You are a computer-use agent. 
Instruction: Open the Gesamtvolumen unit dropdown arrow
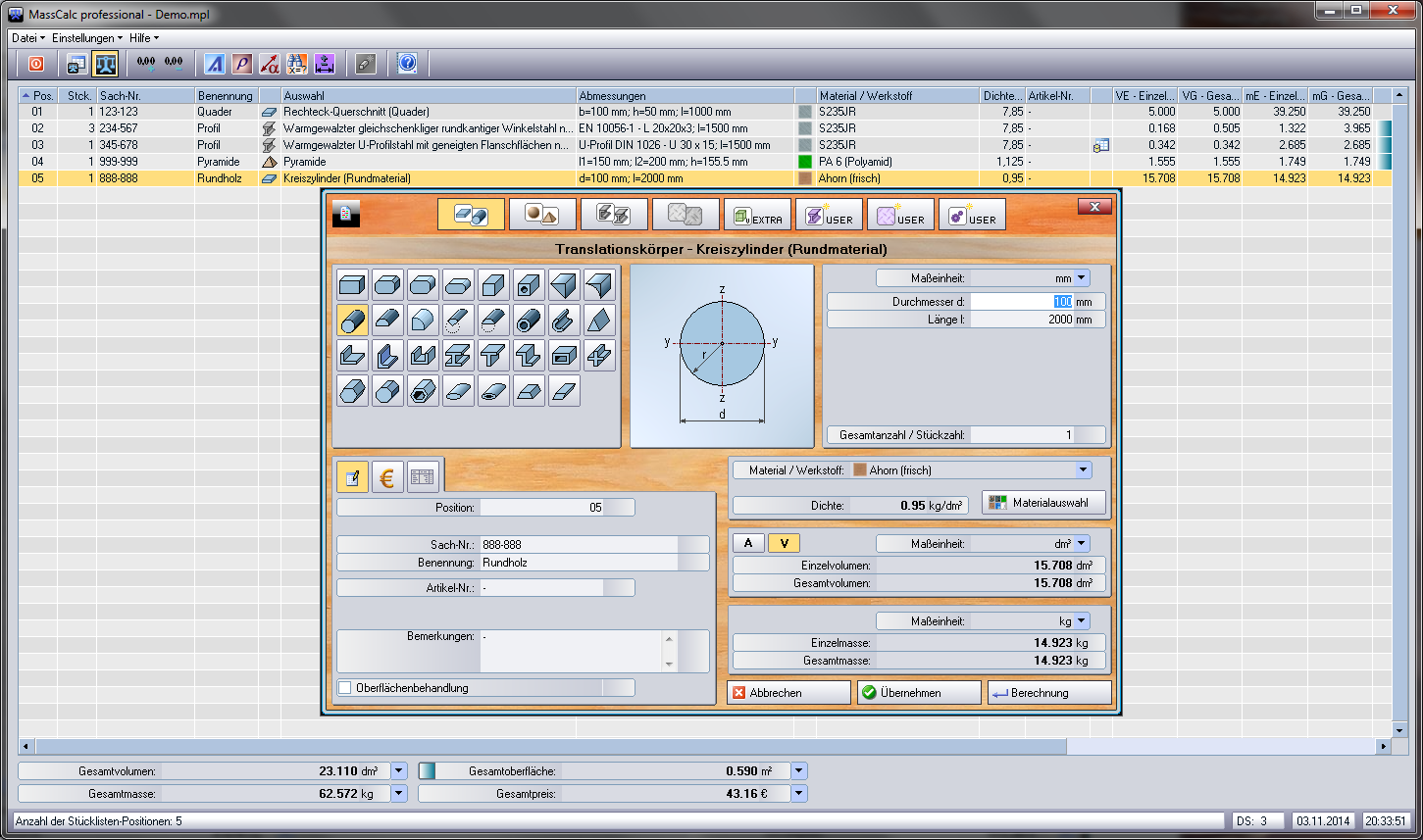(399, 771)
